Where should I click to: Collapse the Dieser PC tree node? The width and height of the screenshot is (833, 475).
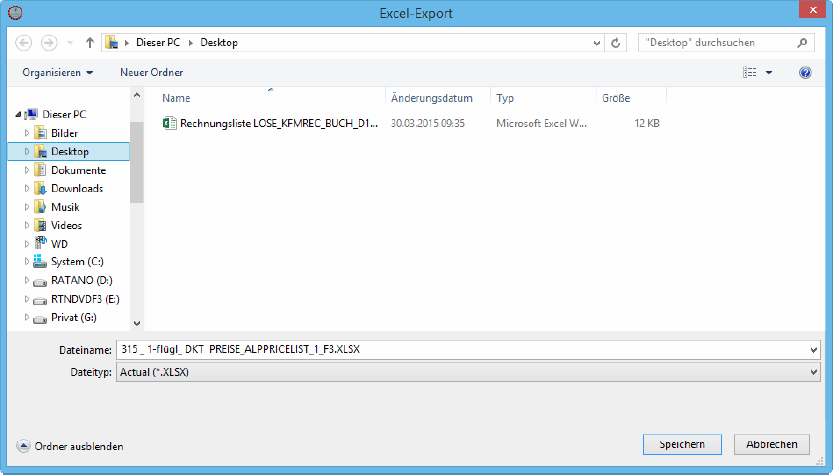coord(18,114)
